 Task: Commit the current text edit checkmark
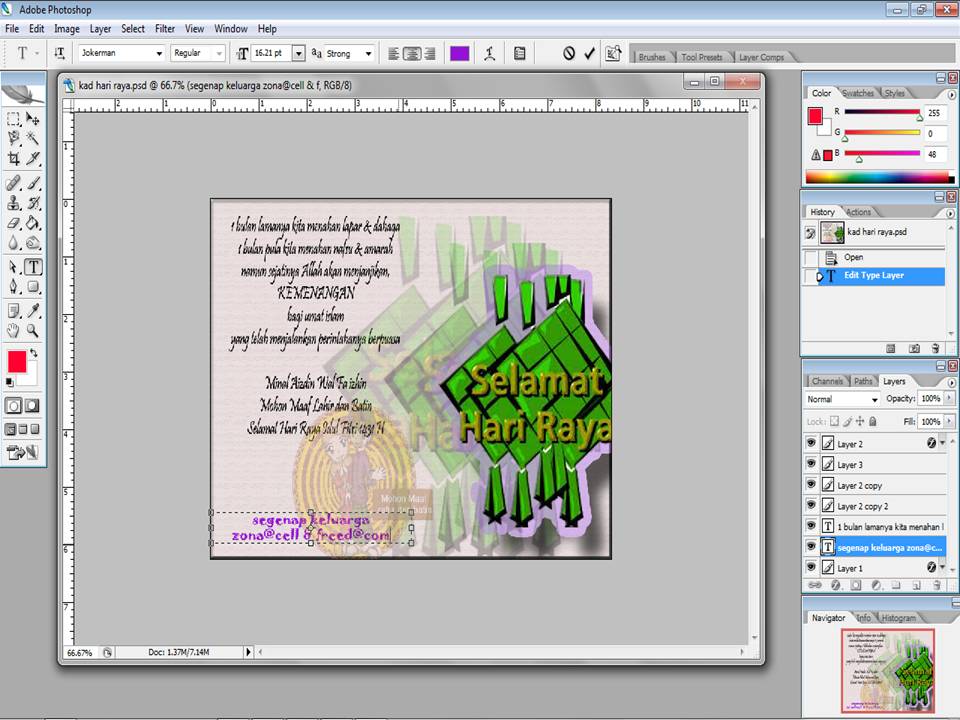coord(590,54)
